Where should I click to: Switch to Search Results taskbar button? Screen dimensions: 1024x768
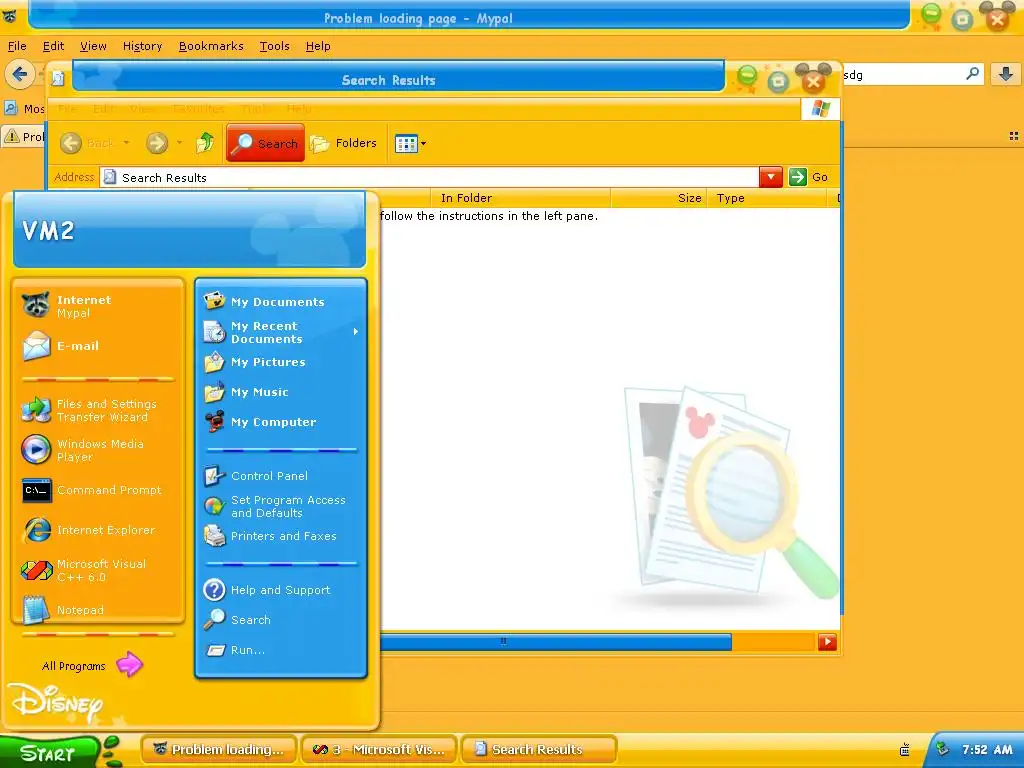tap(539, 749)
